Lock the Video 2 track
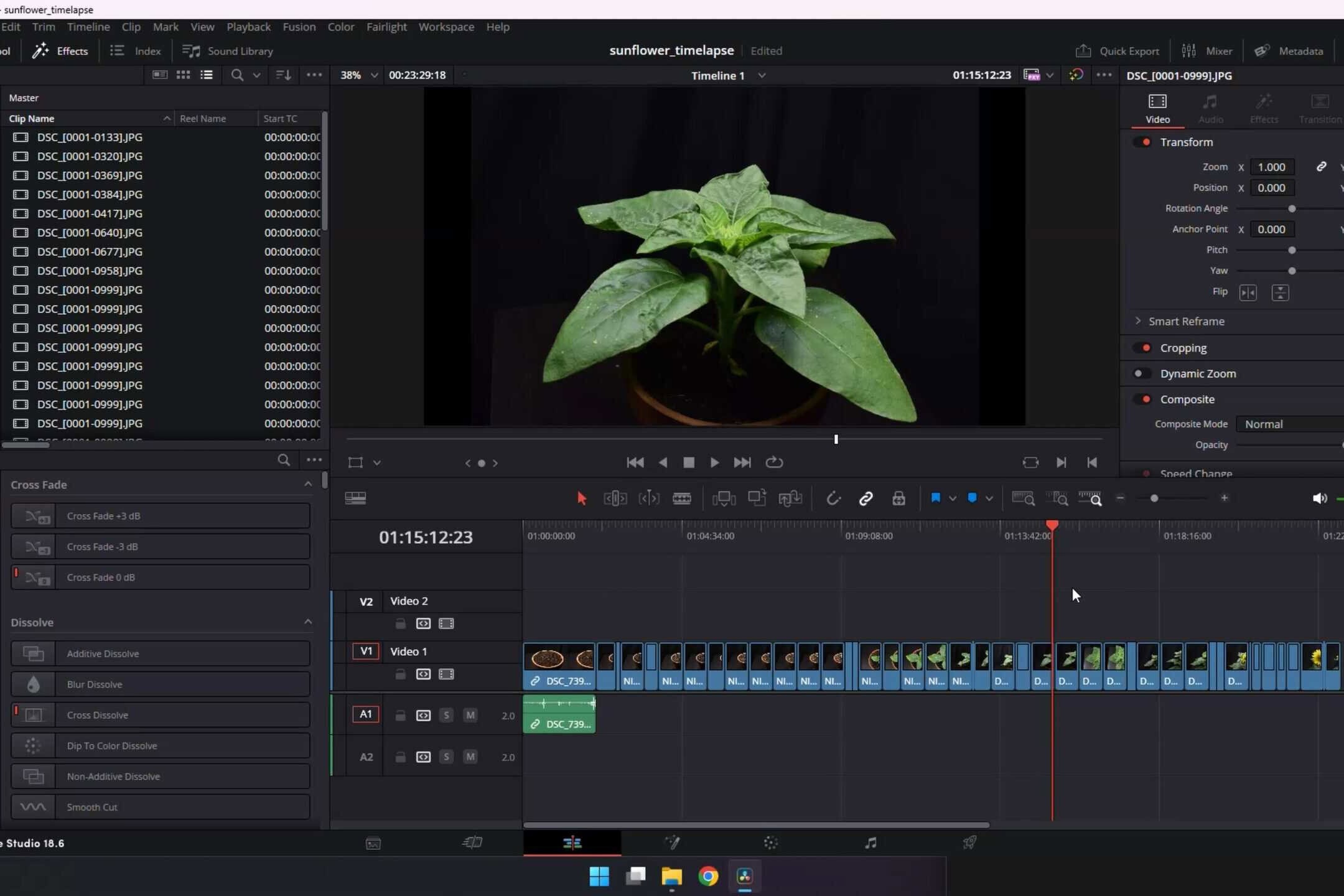 coord(401,623)
